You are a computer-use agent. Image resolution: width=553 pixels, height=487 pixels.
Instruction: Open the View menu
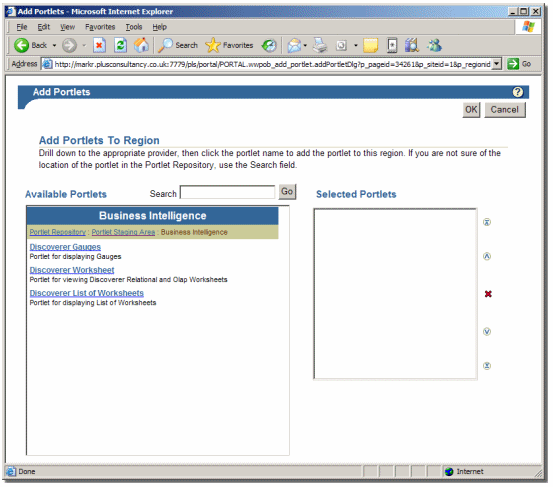pos(67,27)
